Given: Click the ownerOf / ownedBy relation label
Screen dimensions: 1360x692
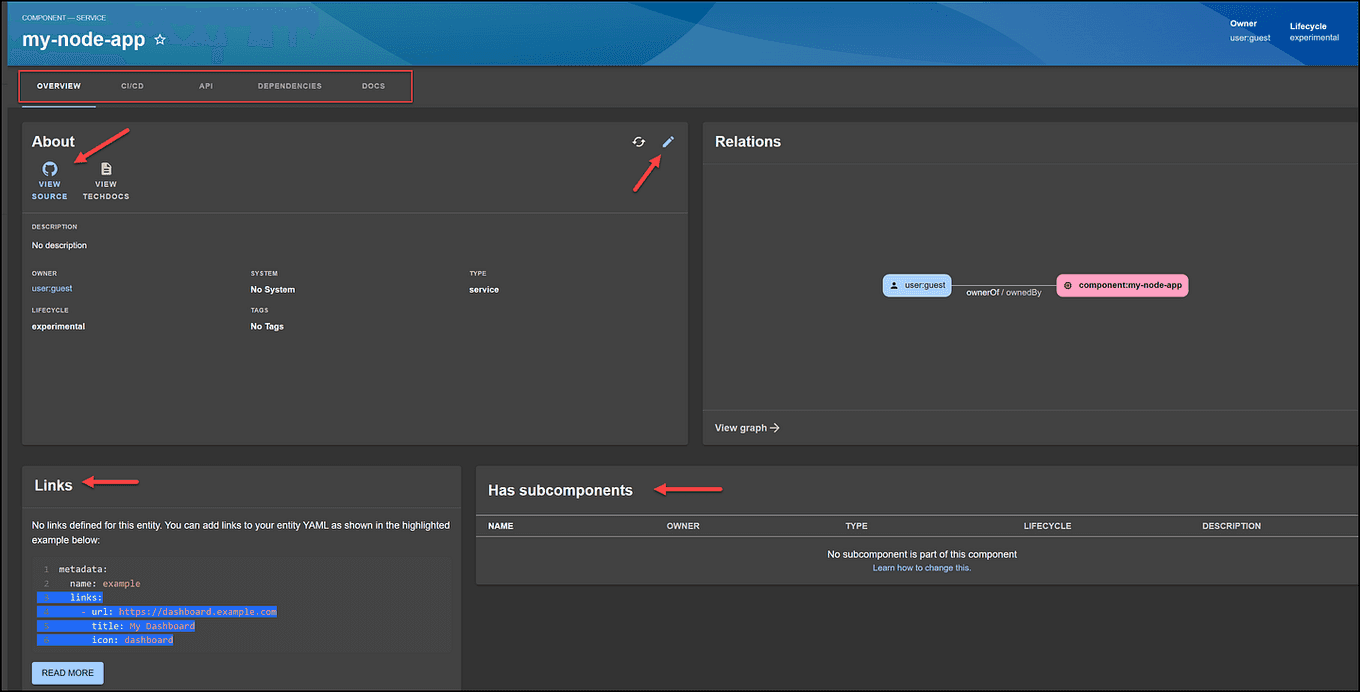Looking at the screenshot, I should point(1005,292).
